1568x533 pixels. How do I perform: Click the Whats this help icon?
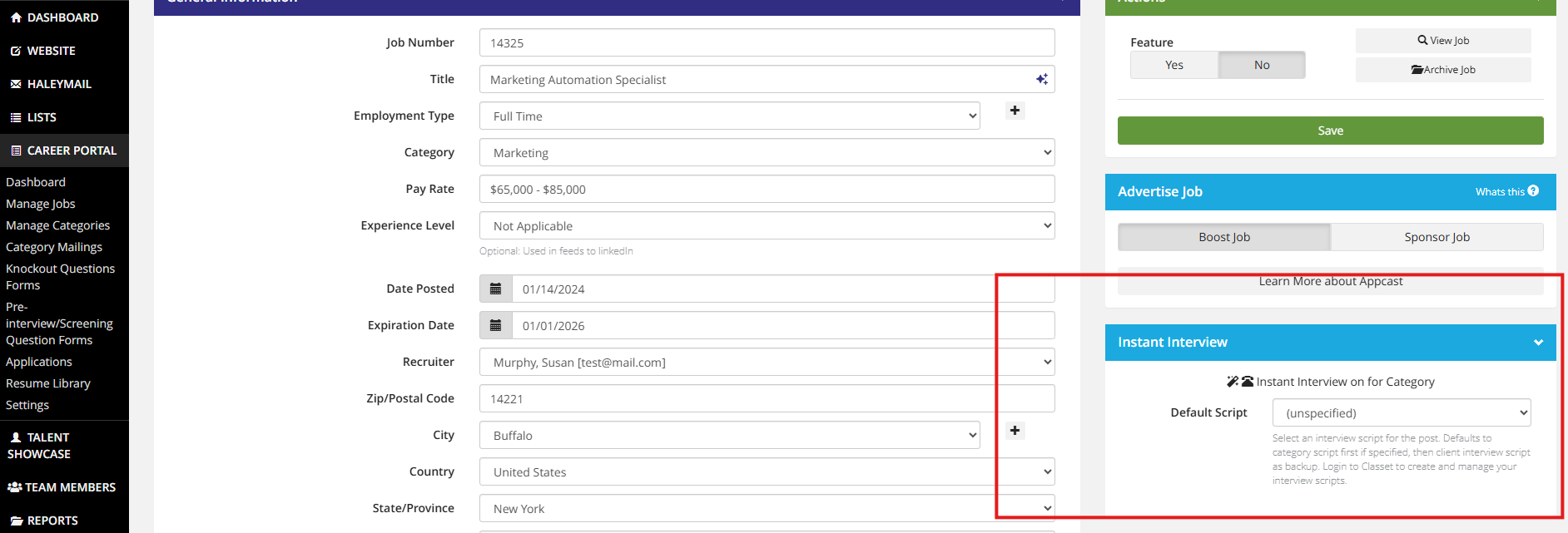pyautogui.click(x=1533, y=191)
